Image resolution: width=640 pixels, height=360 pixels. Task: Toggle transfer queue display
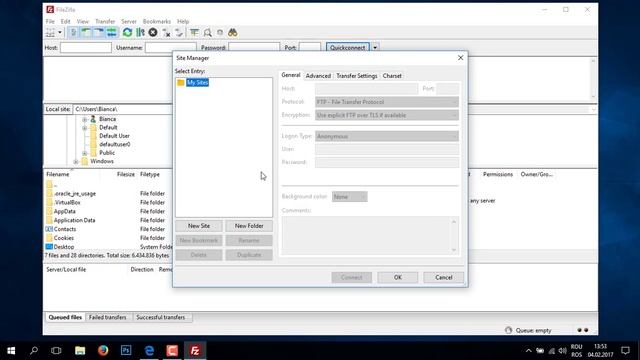coord(111,32)
